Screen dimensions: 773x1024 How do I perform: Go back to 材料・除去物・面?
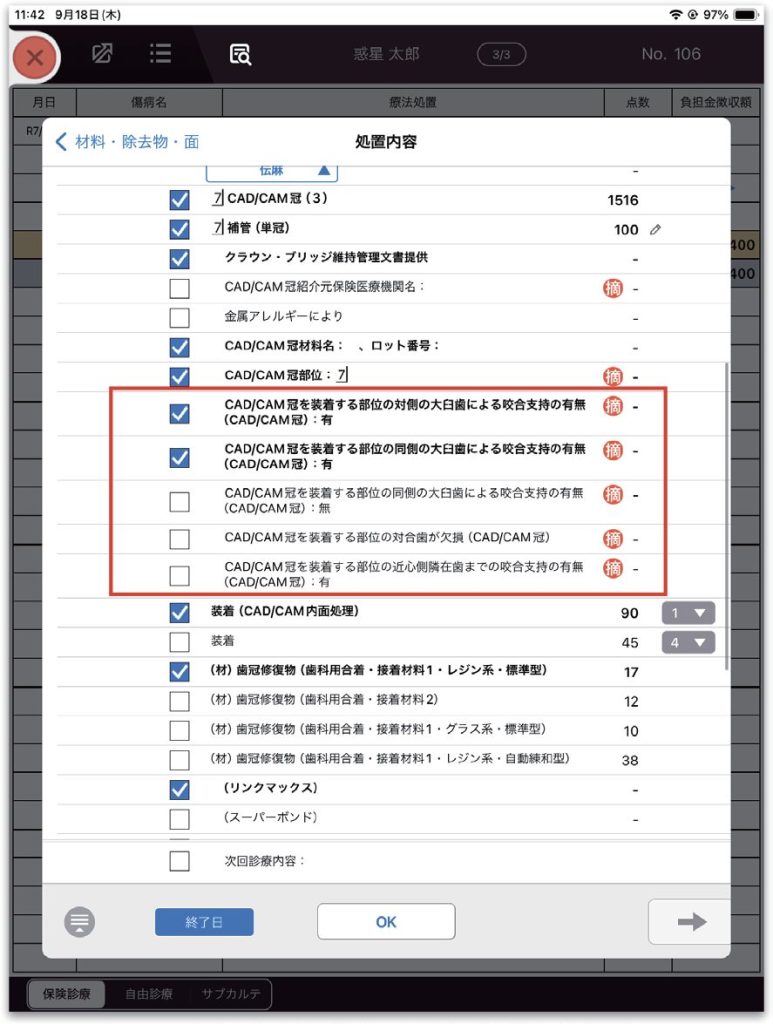click(127, 142)
